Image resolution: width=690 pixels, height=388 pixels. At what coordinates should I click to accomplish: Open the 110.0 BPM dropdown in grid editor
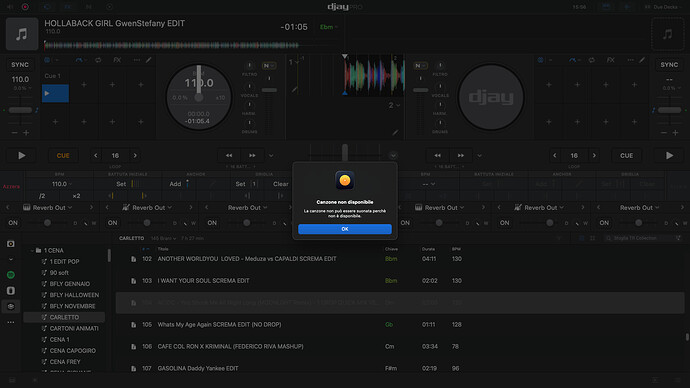coord(62,184)
